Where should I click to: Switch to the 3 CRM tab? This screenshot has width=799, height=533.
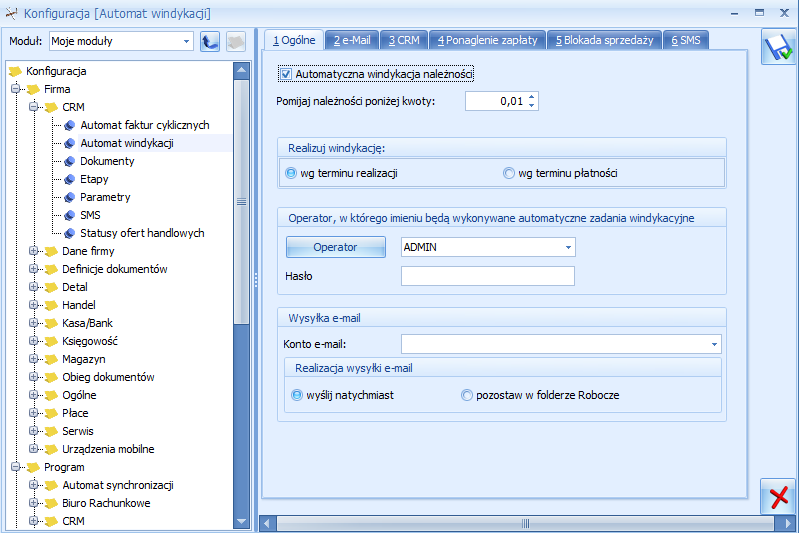[404, 40]
